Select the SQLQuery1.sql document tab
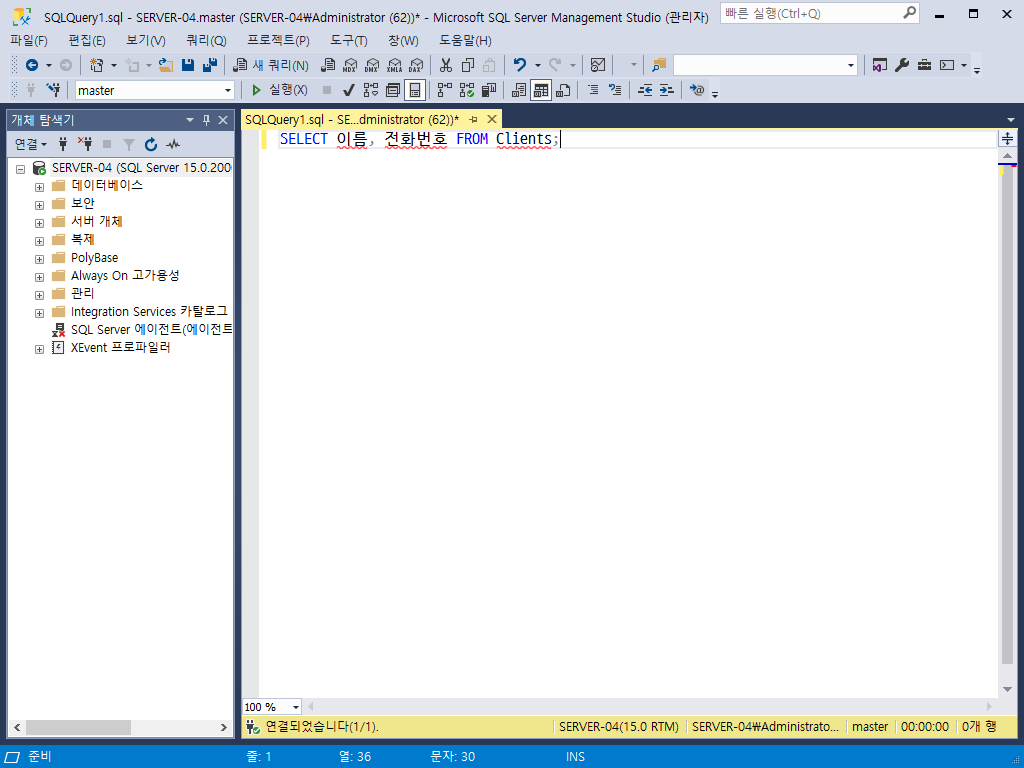 coord(352,120)
